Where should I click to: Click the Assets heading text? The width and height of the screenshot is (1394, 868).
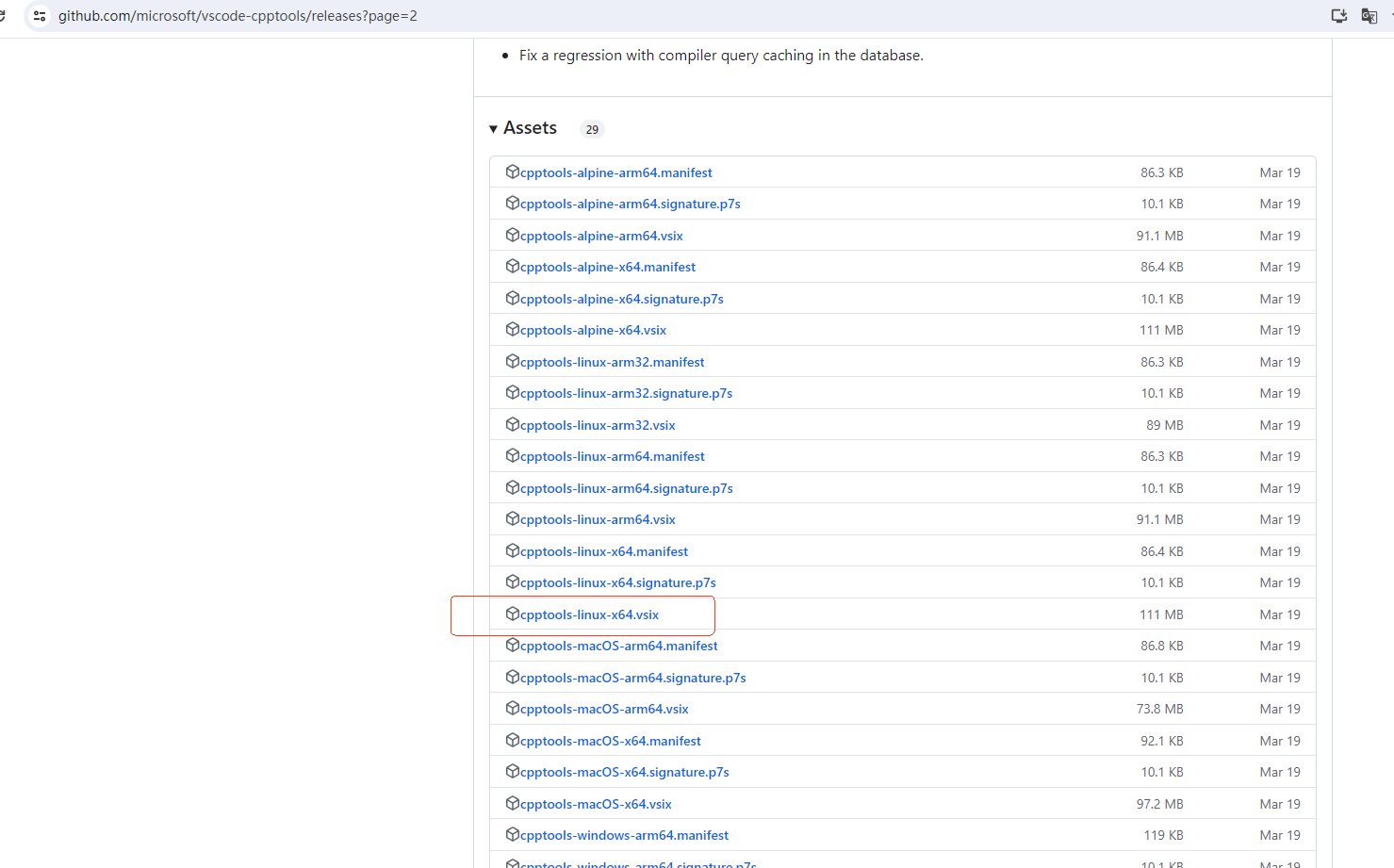click(530, 128)
